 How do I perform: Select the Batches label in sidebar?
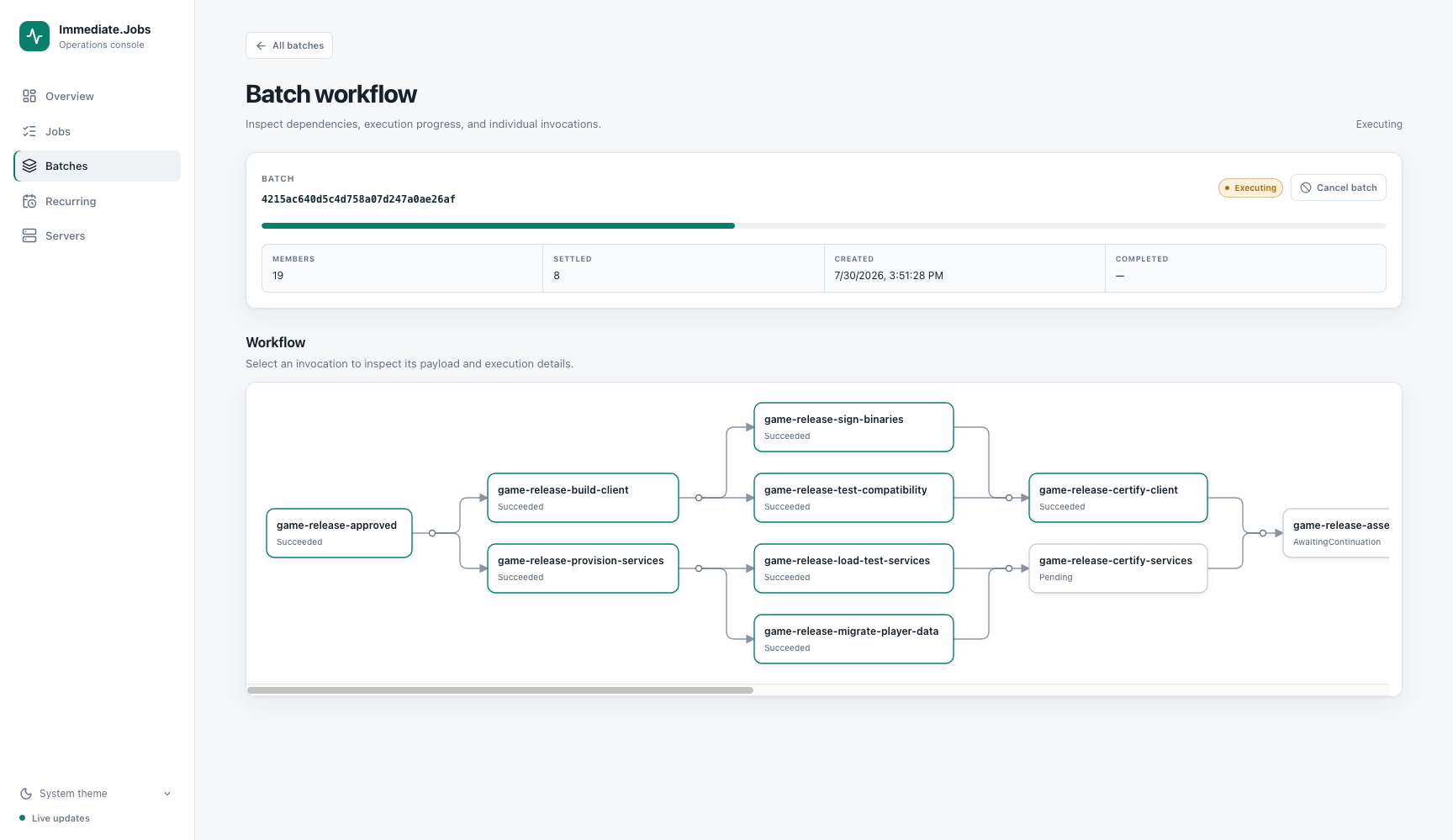(x=66, y=166)
